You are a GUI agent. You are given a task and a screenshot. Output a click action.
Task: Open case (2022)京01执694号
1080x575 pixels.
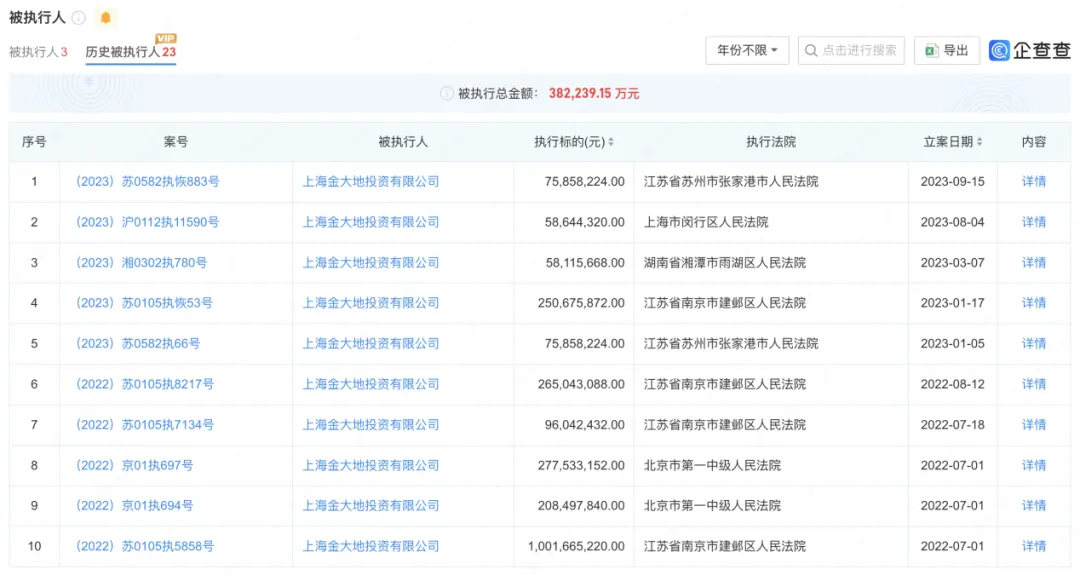click(134, 505)
